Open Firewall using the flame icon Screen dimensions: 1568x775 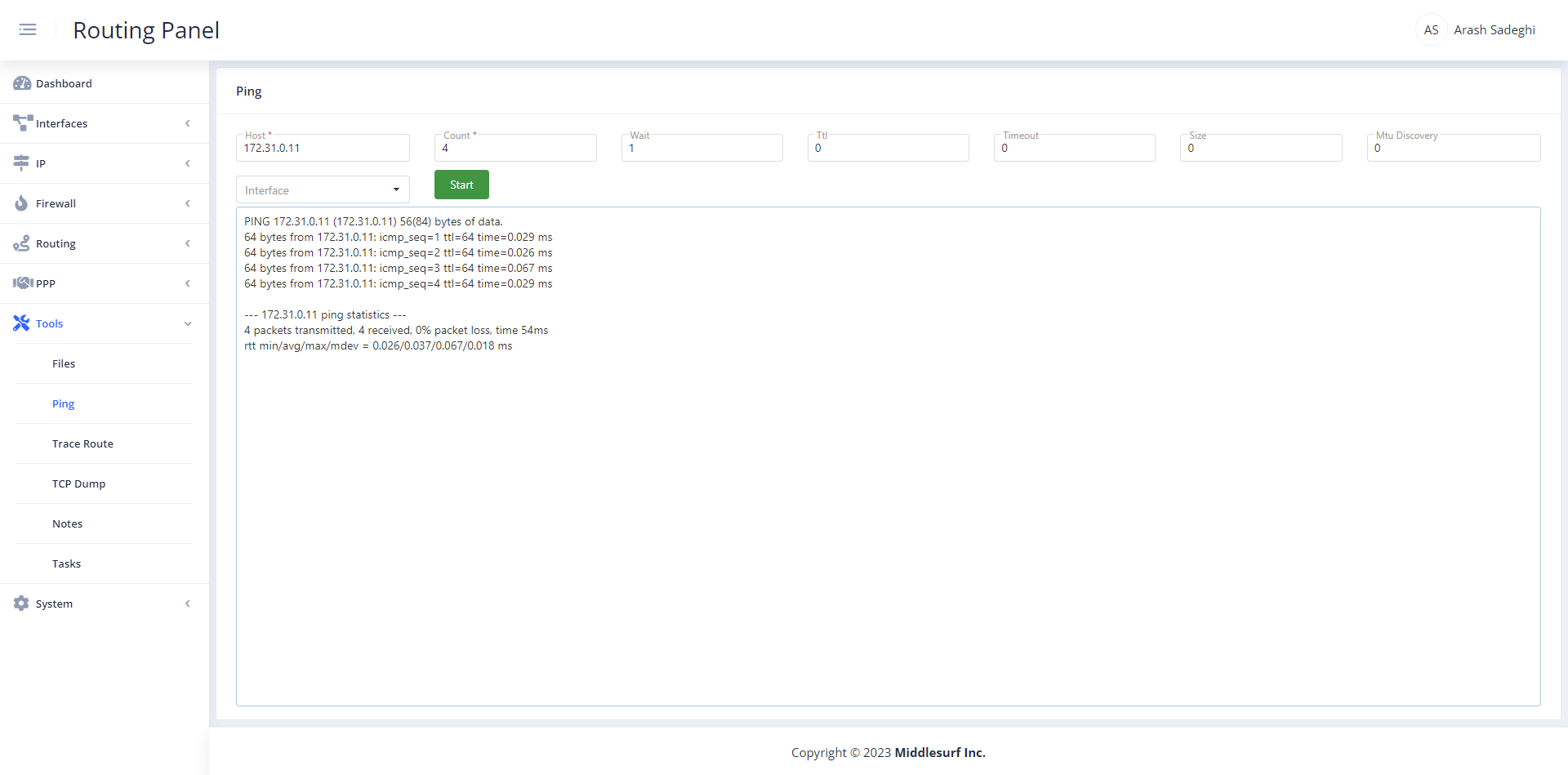(x=20, y=203)
